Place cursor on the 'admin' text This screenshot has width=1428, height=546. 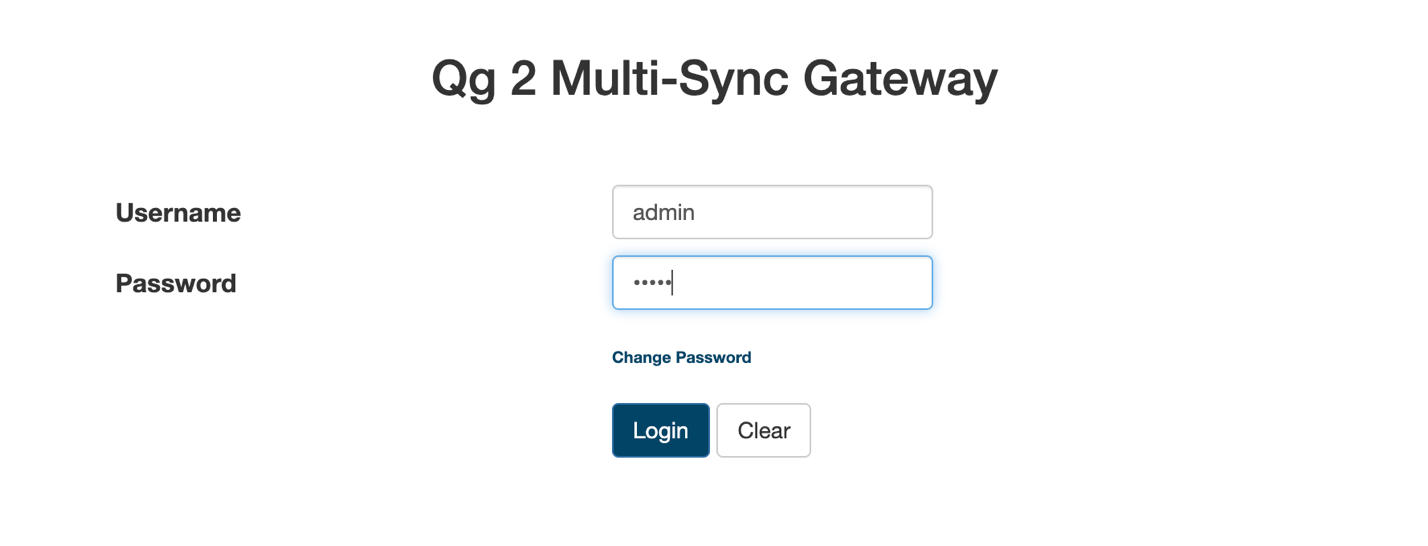pyautogui.click(x=664, y=212)
